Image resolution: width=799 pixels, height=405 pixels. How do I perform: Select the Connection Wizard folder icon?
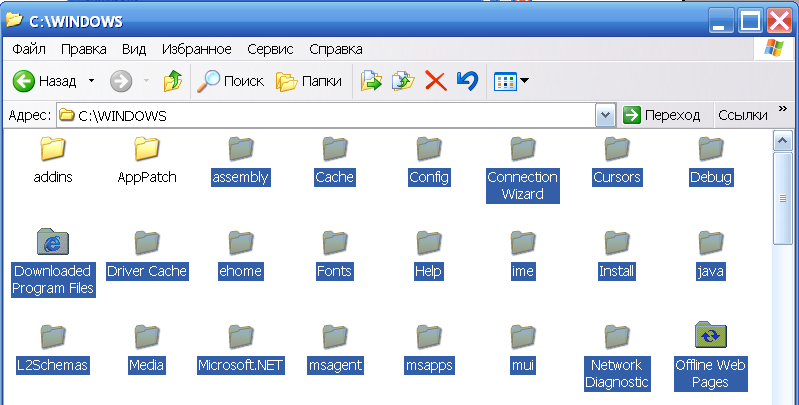coord(523,149)
